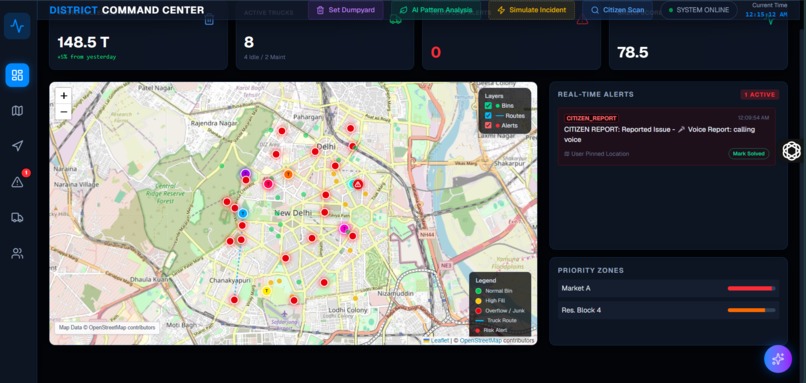Click the floating knot icon at right edge
Image resolution: width=806 pixels, height=383 pixels.
pyautogui.click(x=792, y=151)
